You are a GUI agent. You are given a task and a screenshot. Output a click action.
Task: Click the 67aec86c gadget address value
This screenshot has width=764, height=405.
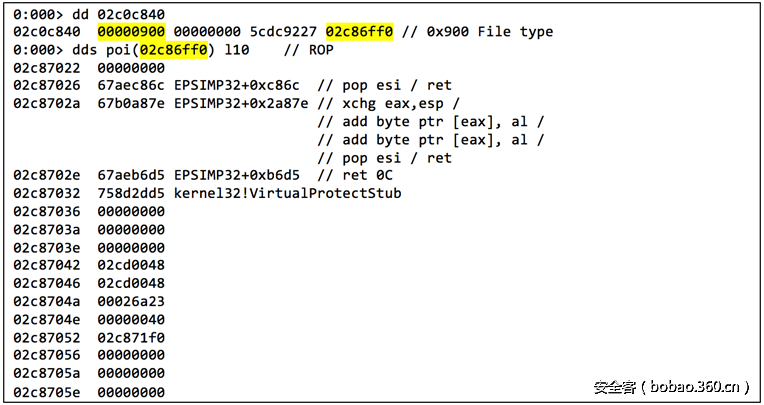point(131,86)
